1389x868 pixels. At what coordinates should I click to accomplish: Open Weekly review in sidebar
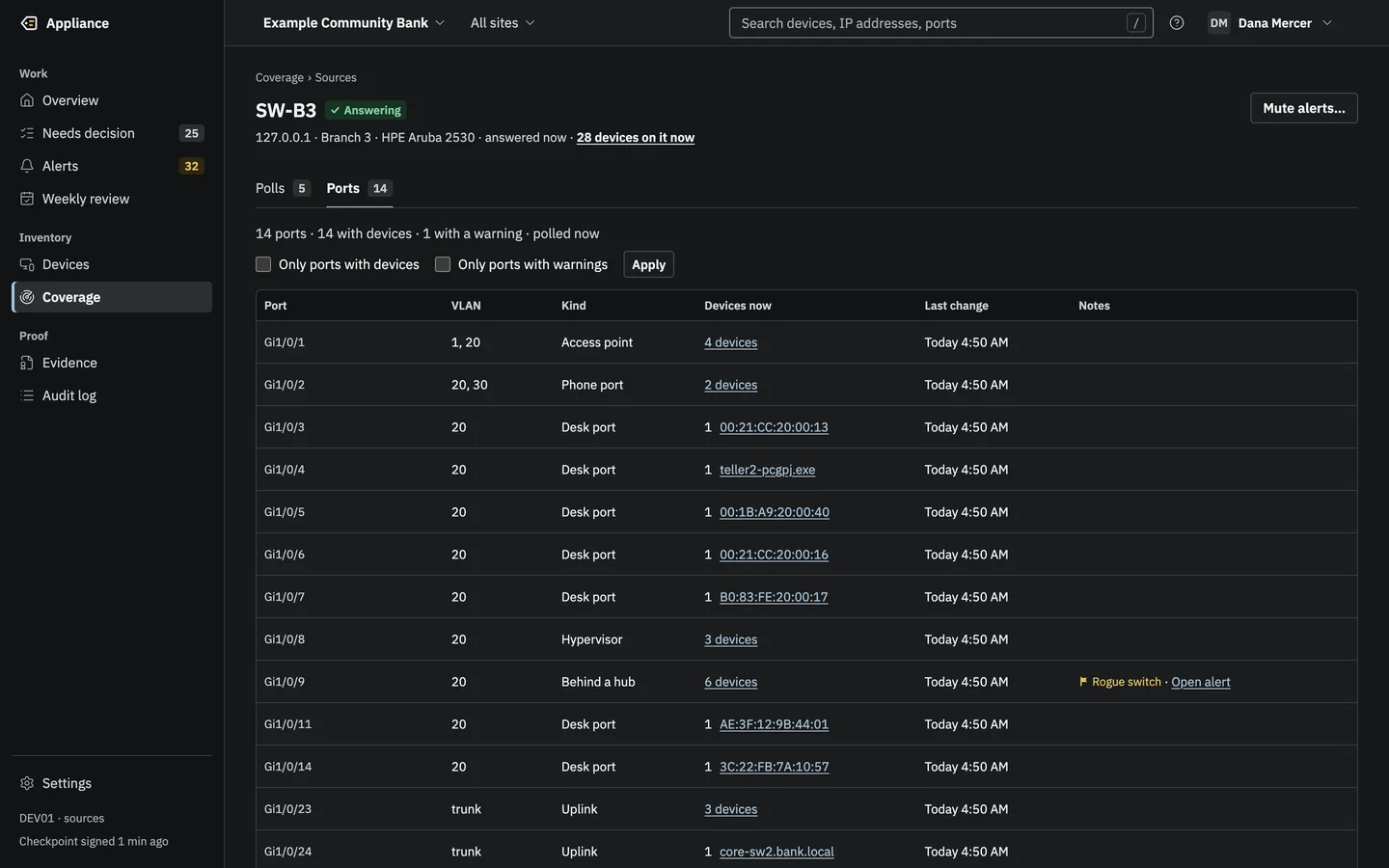pos(112,199)
